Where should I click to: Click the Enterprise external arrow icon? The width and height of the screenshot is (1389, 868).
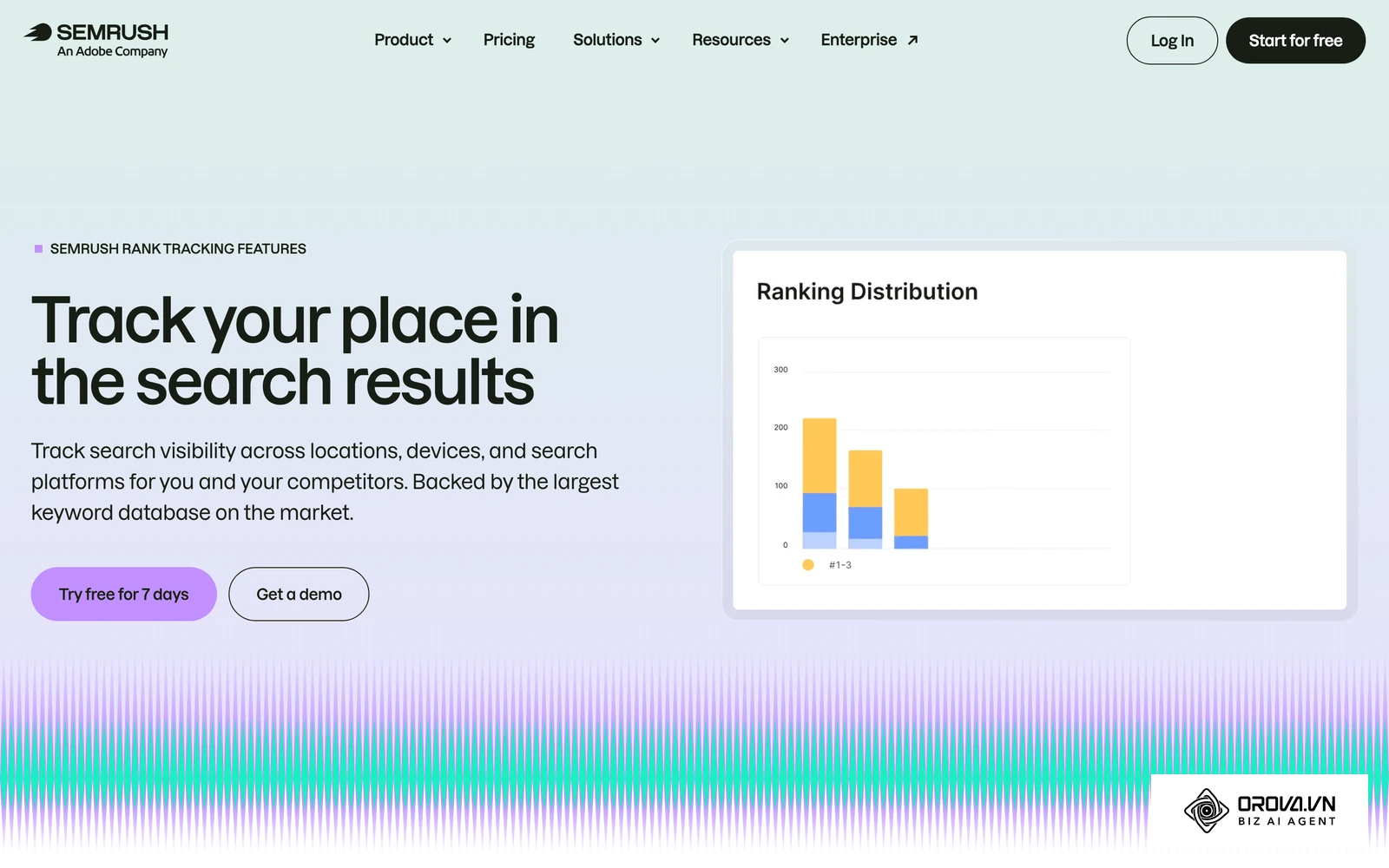coord(912,40)
